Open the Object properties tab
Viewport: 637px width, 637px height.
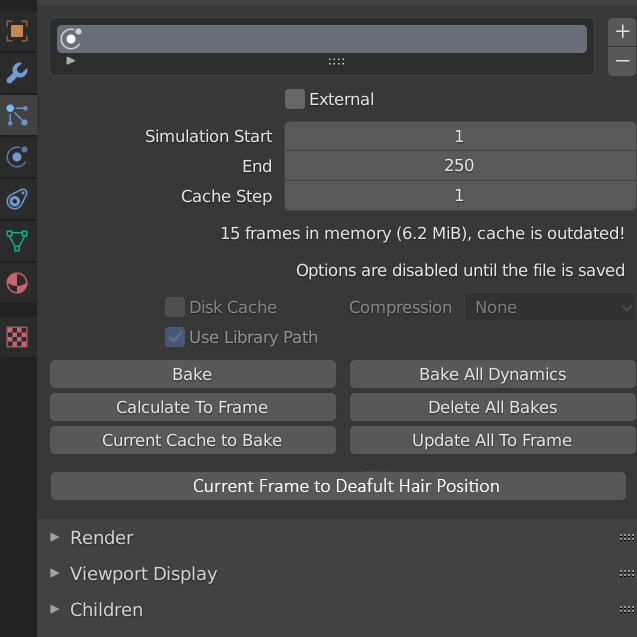coord(17,31)
